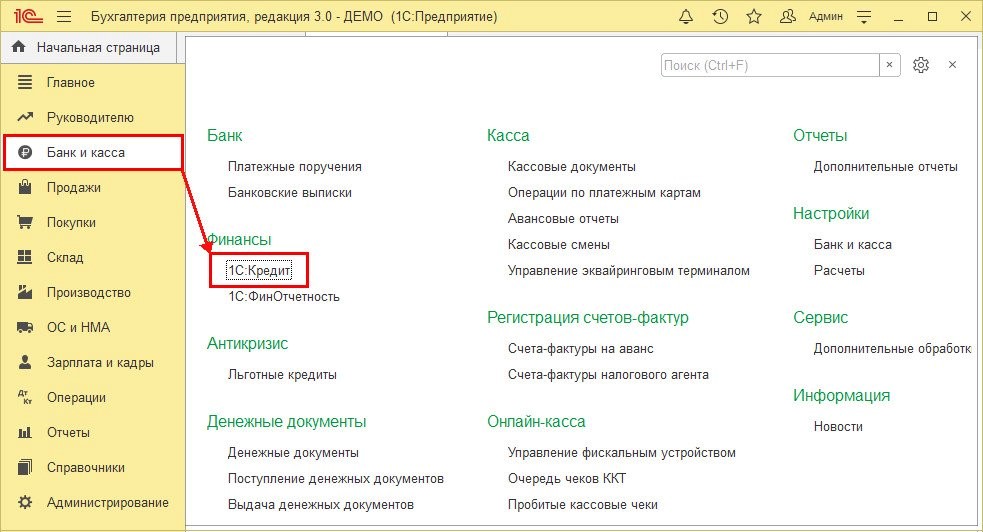983x532 pixels.
Task: Open the 1С:Кредит link
Action: pos(259,271)
